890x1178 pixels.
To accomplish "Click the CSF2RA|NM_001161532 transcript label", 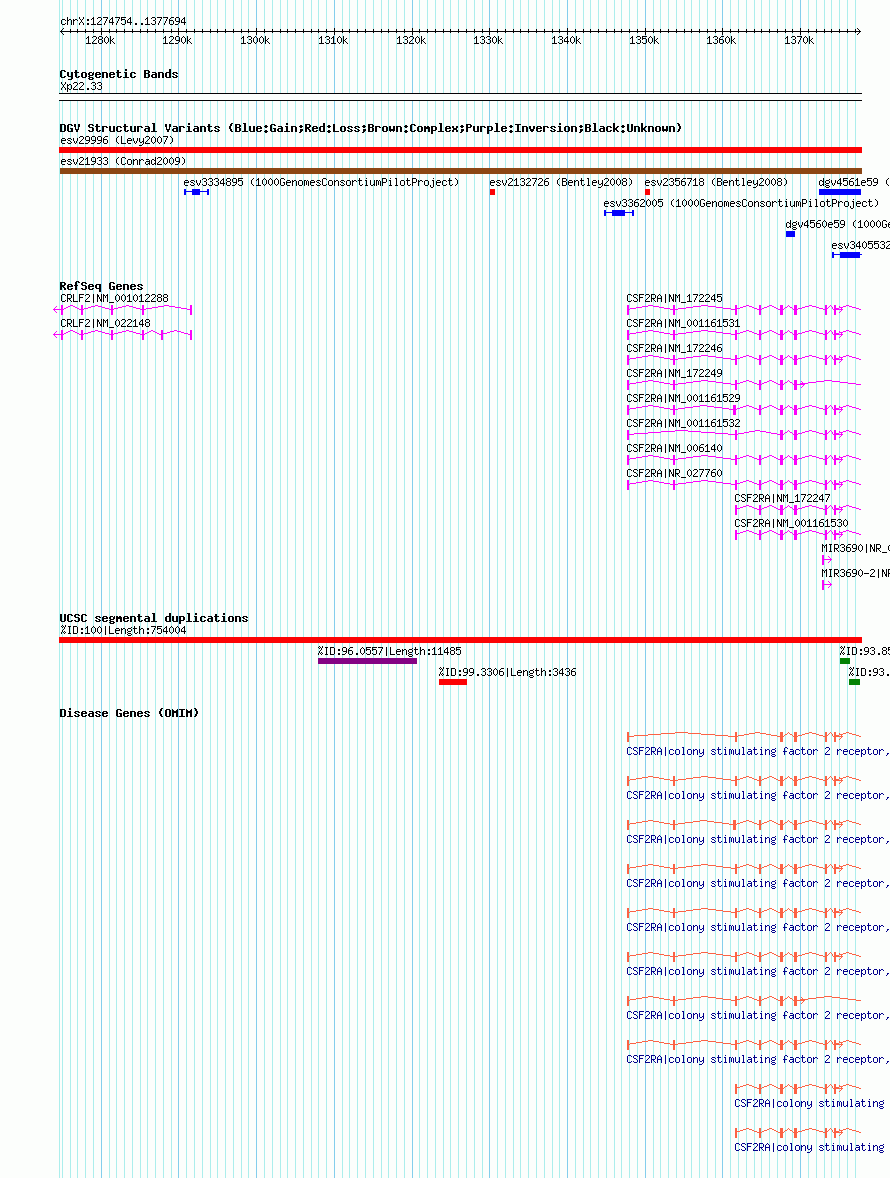I will (x=683, y=423).
